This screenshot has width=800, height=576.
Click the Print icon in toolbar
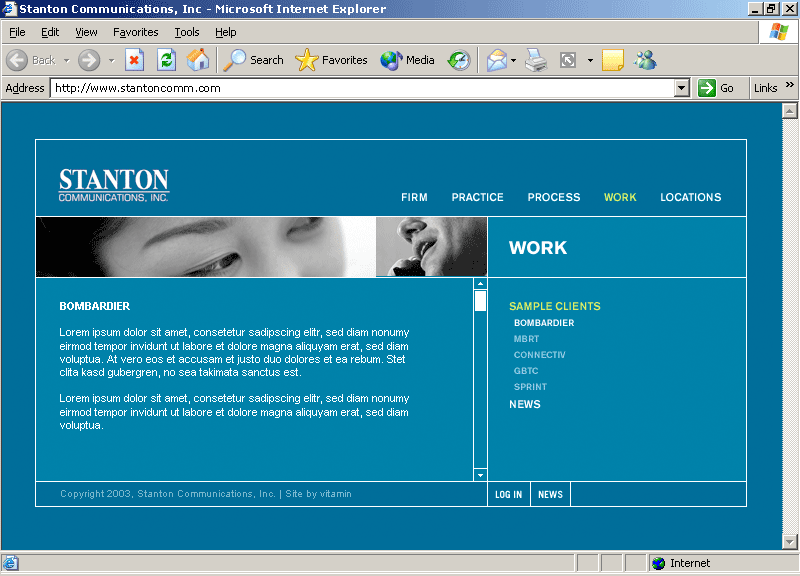coord(536,60)
